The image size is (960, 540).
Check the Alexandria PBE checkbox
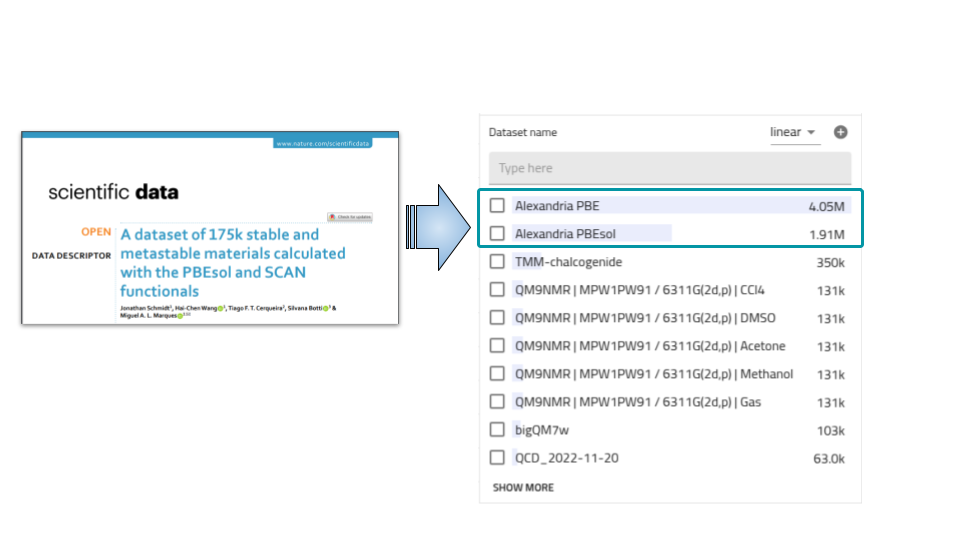point(497,206)
